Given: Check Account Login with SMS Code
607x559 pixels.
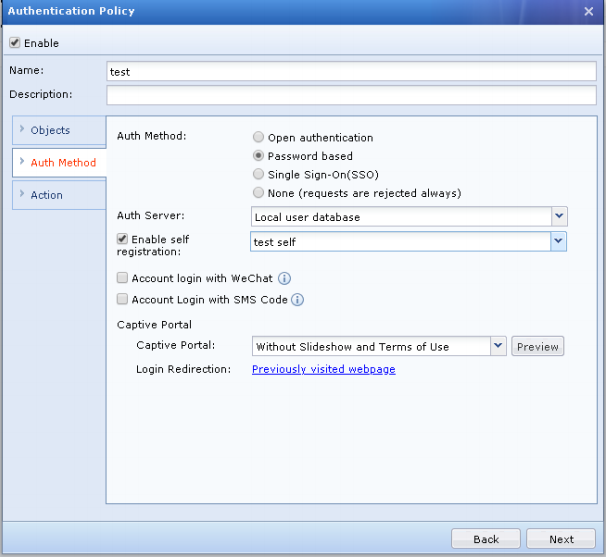Looking at the screenshot, I should click(x=122, y=299).
